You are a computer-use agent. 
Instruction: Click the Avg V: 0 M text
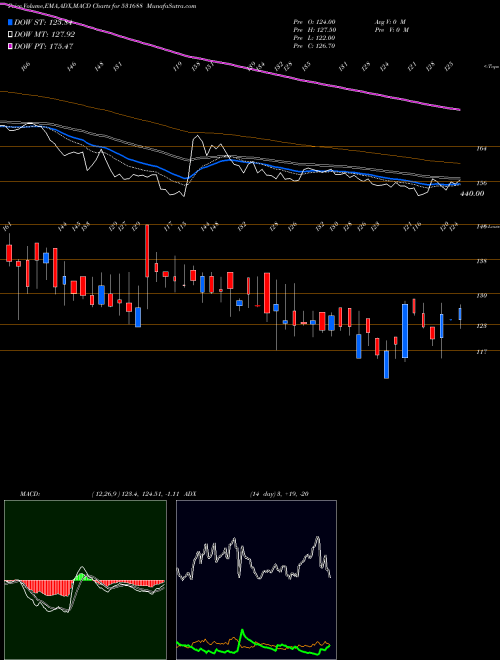point(389,22)
